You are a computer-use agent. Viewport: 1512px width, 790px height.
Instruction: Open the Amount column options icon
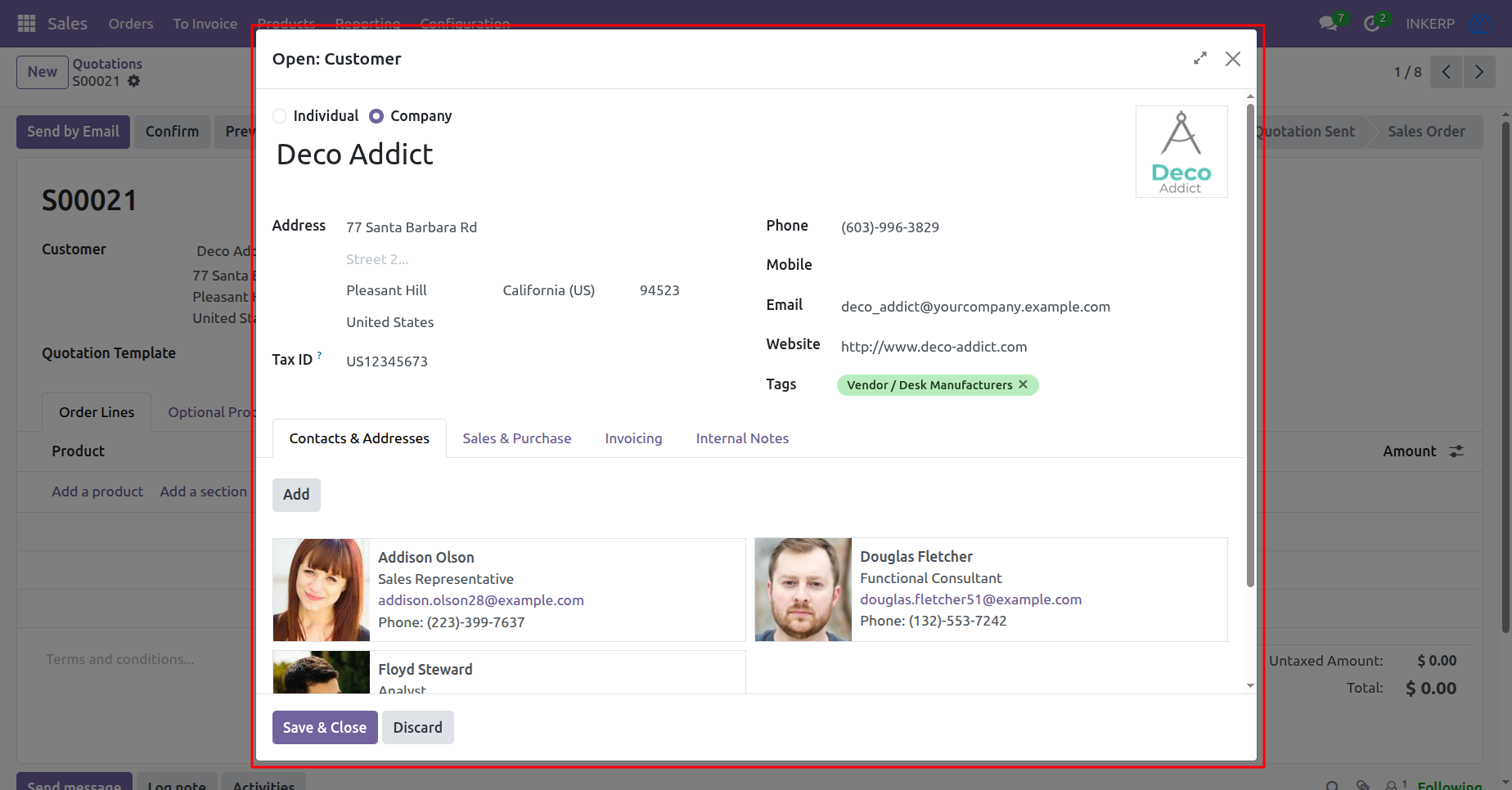point(1456,451)
